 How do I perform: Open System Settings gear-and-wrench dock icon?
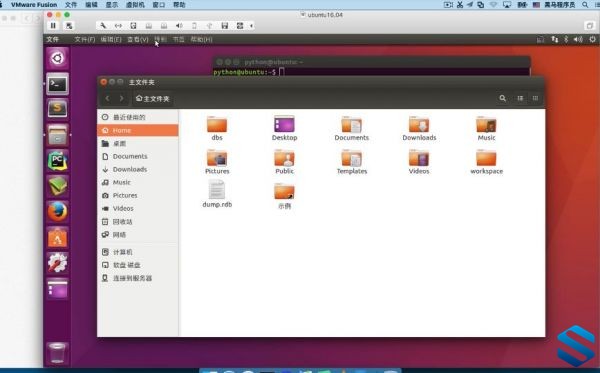point(57,263)
